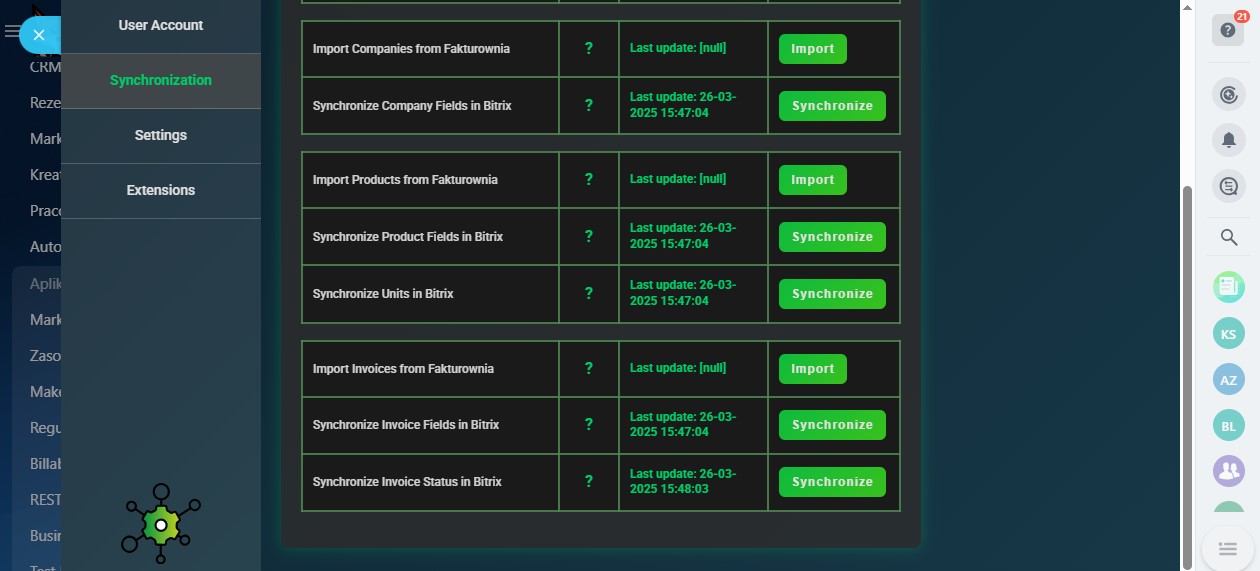
Task: Click Import for Products from Fakturownia
Action: (x=812, y=180)
